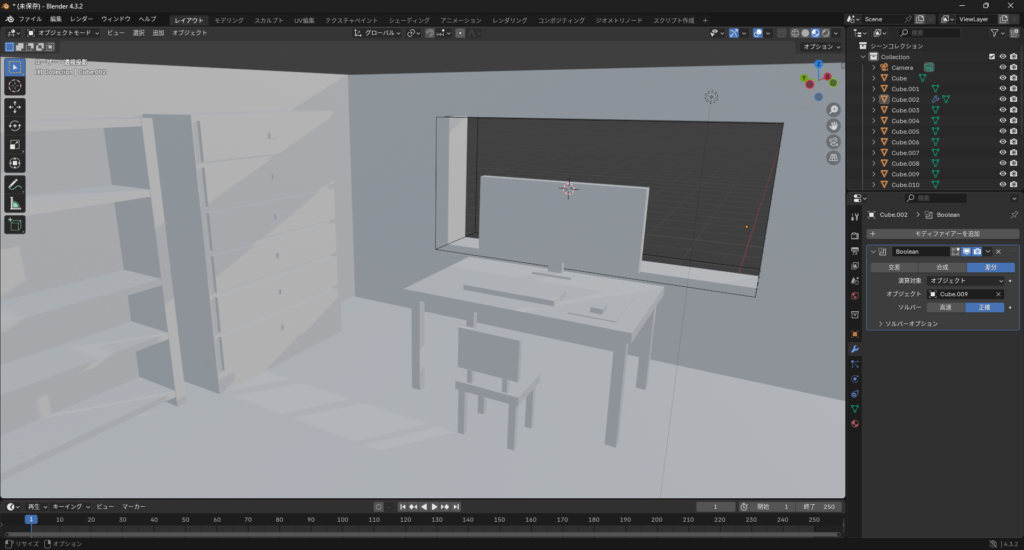The height and width of the screenshot is (550, 1024).
Task: Select the Rotate tool in the toolbar
Action: tap(15, 125)
